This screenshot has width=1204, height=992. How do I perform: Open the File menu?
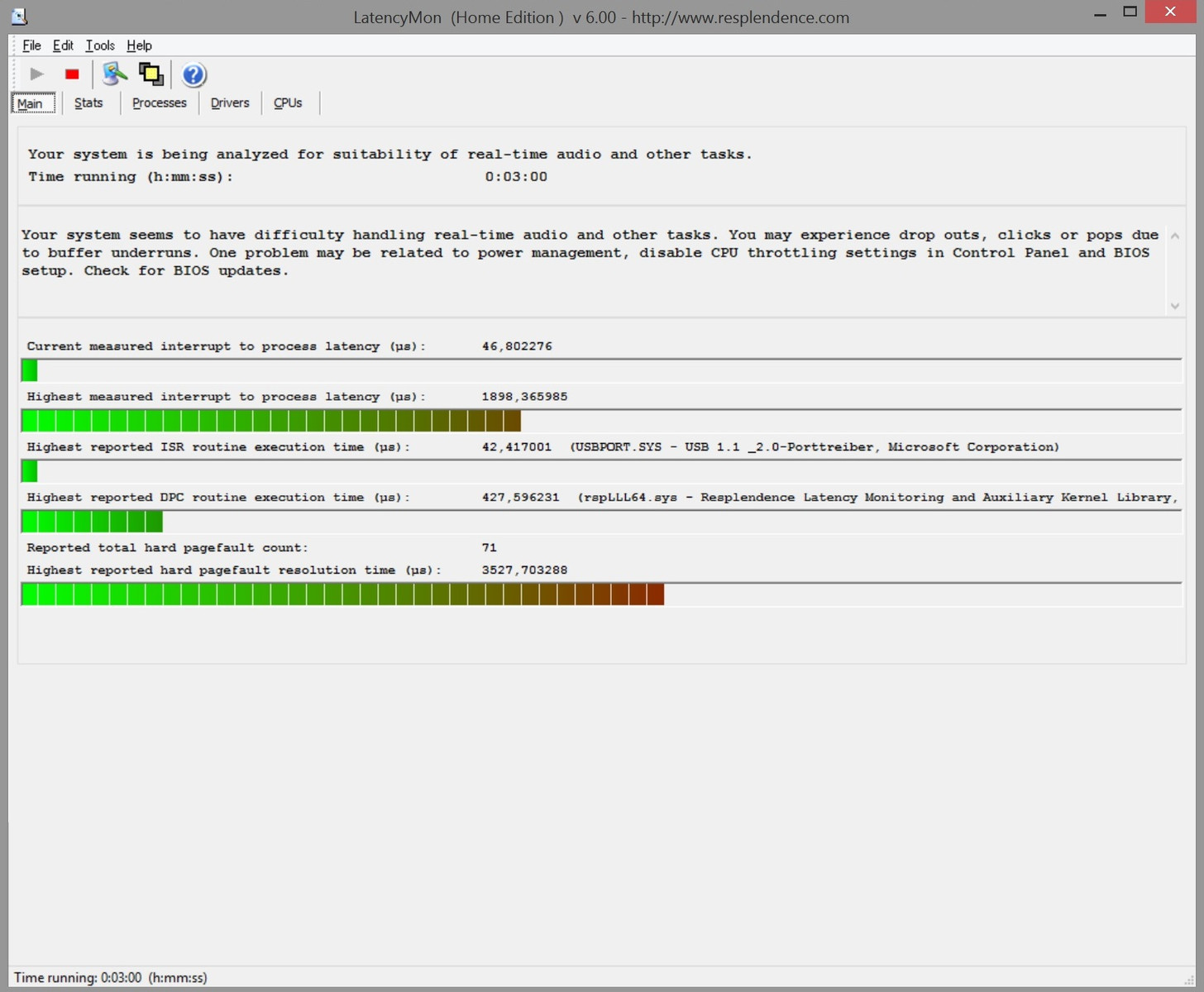[31, 45]
